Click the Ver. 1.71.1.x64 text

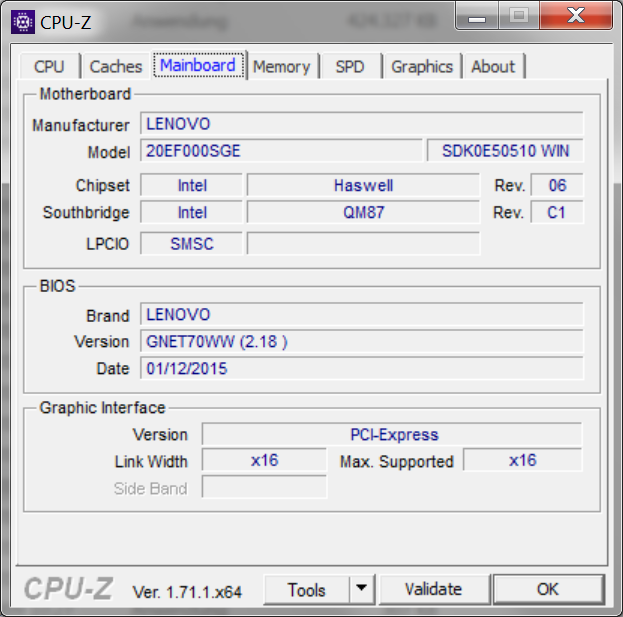pos(187,592)
